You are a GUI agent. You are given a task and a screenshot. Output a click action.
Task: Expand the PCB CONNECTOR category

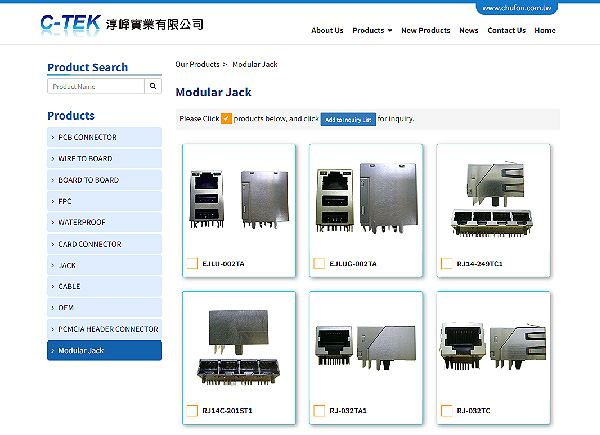104,137
